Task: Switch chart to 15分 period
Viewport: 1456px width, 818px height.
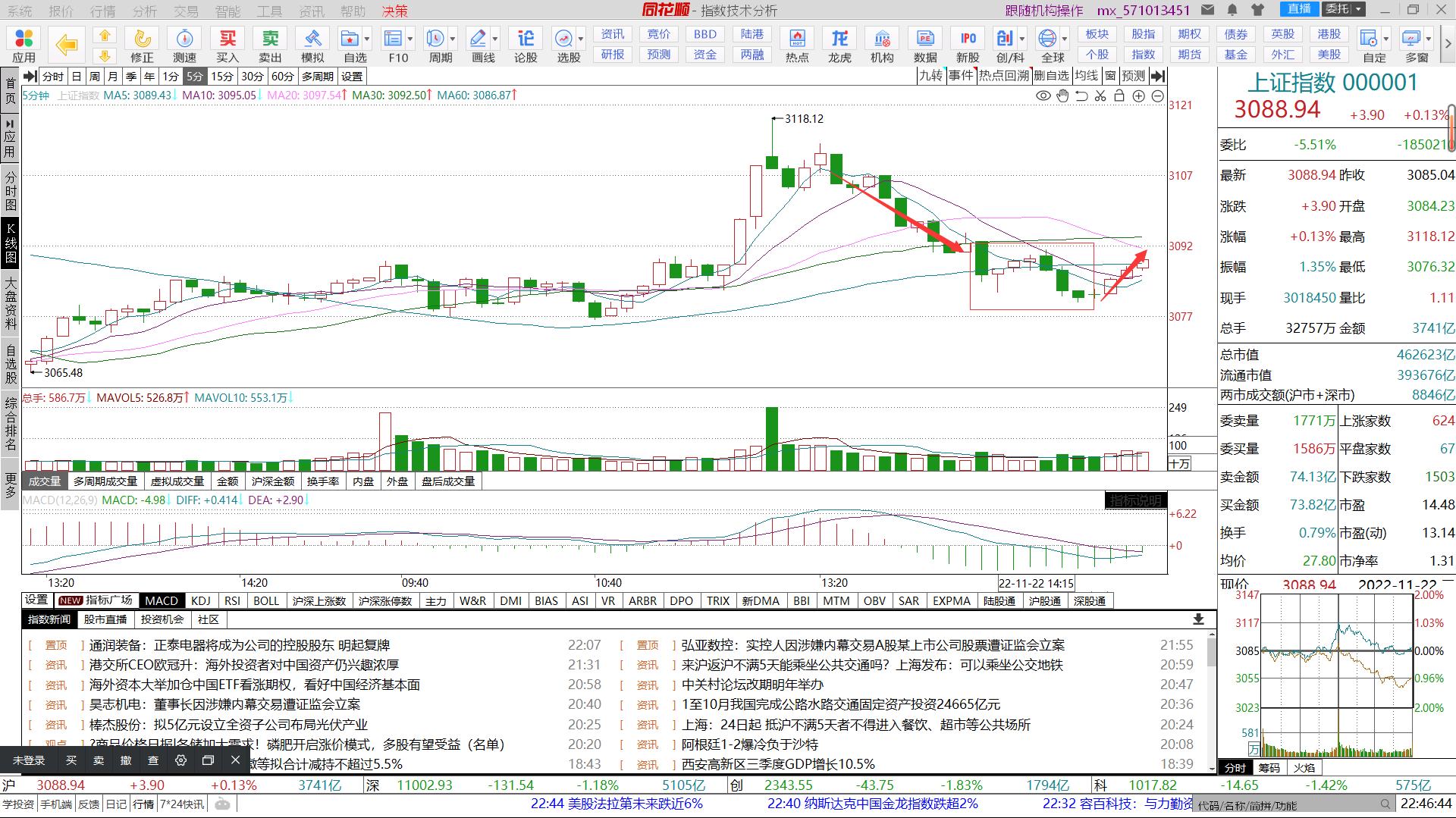Action: point(222,77)
